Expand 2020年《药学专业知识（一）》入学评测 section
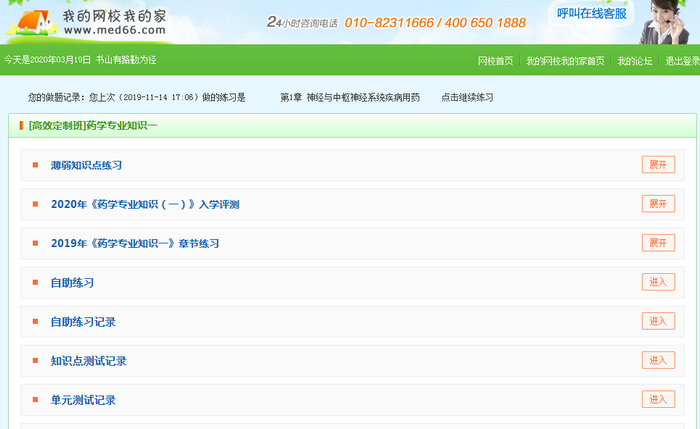Viewport: 700px width, 429px height. pyautogui.click(x=658, y=204)
